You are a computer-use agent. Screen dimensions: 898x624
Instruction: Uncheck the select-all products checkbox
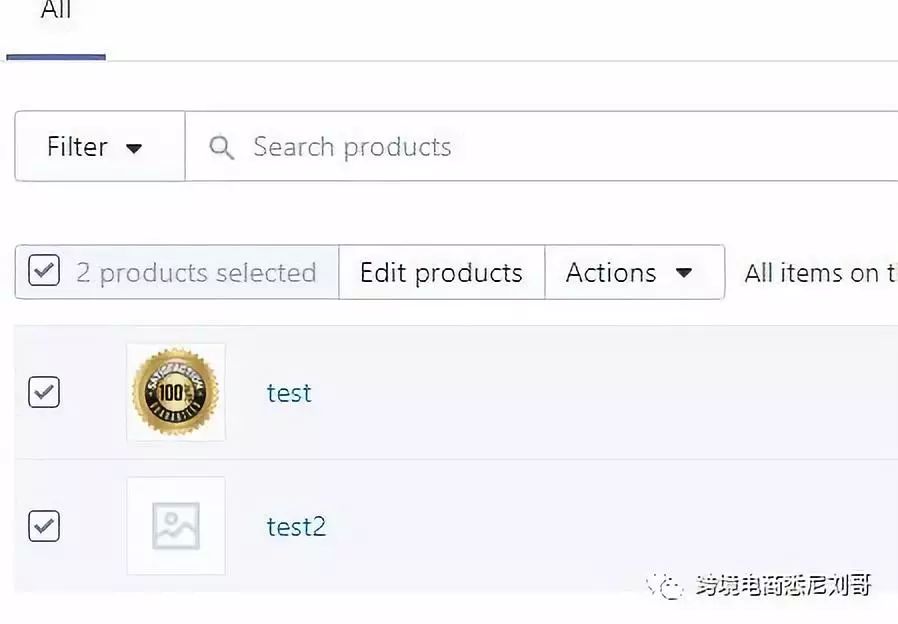tap(43, 271)
